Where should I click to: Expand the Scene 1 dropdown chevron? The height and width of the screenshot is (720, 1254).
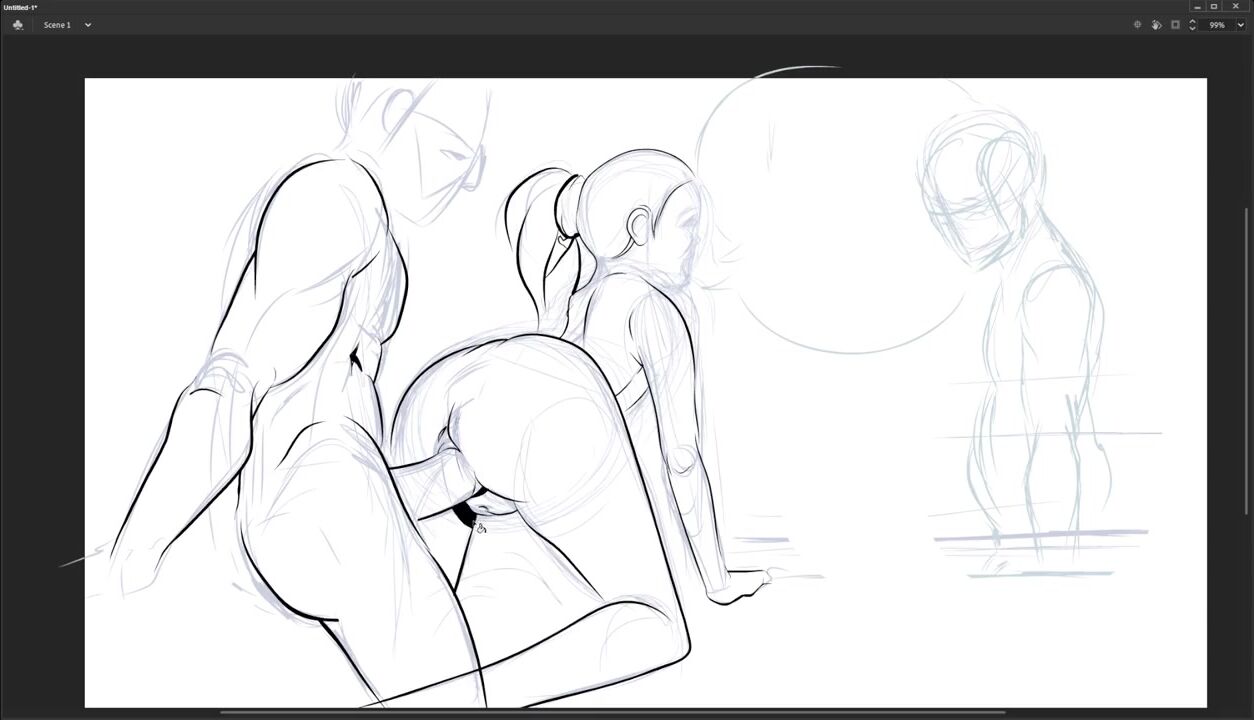[88, 25]
